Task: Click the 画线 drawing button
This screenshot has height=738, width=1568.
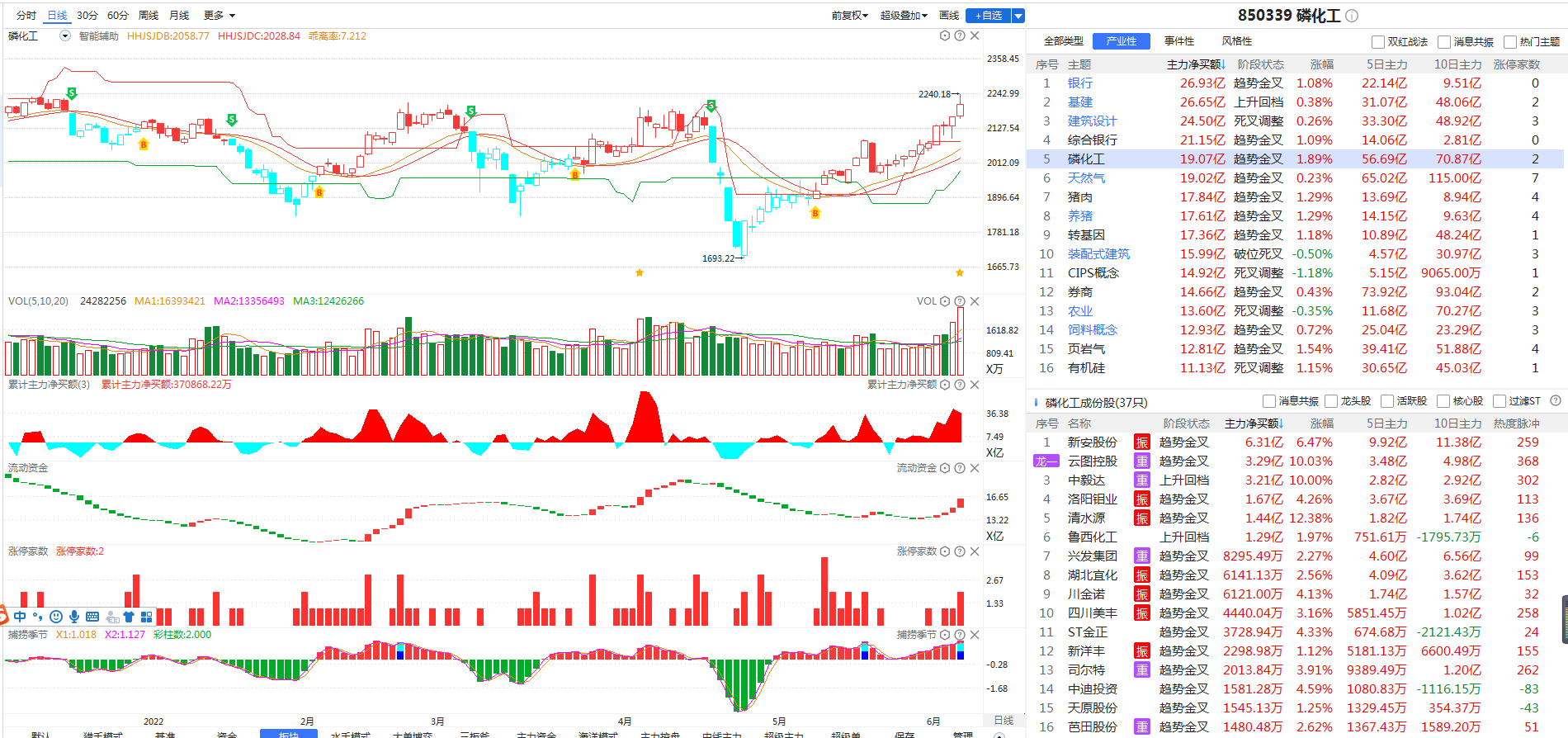Action: [x=949, y=16]
